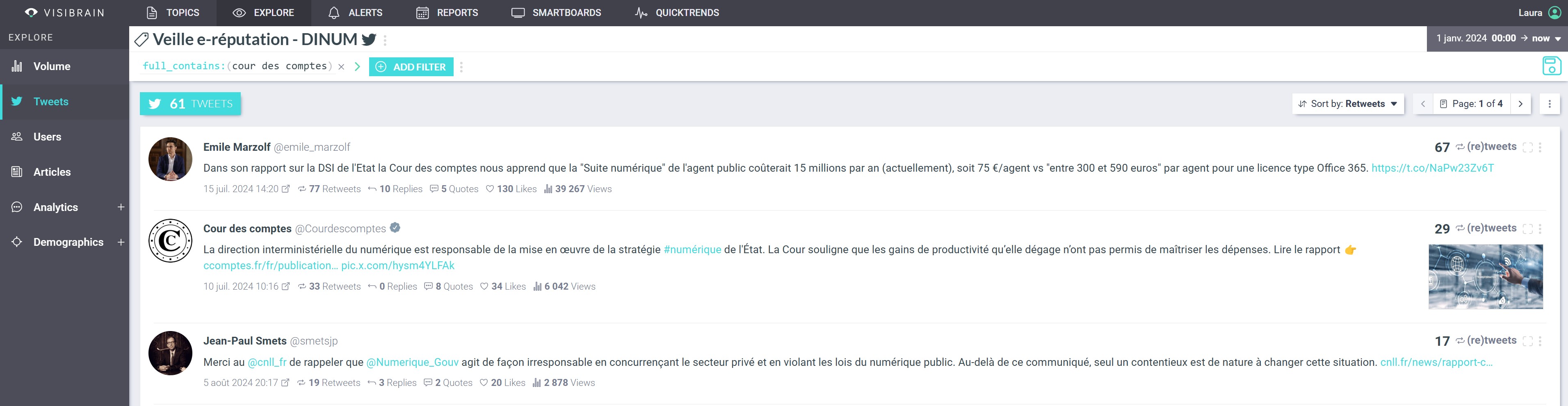Go to next page of tweets

(x=1520, y=104)
